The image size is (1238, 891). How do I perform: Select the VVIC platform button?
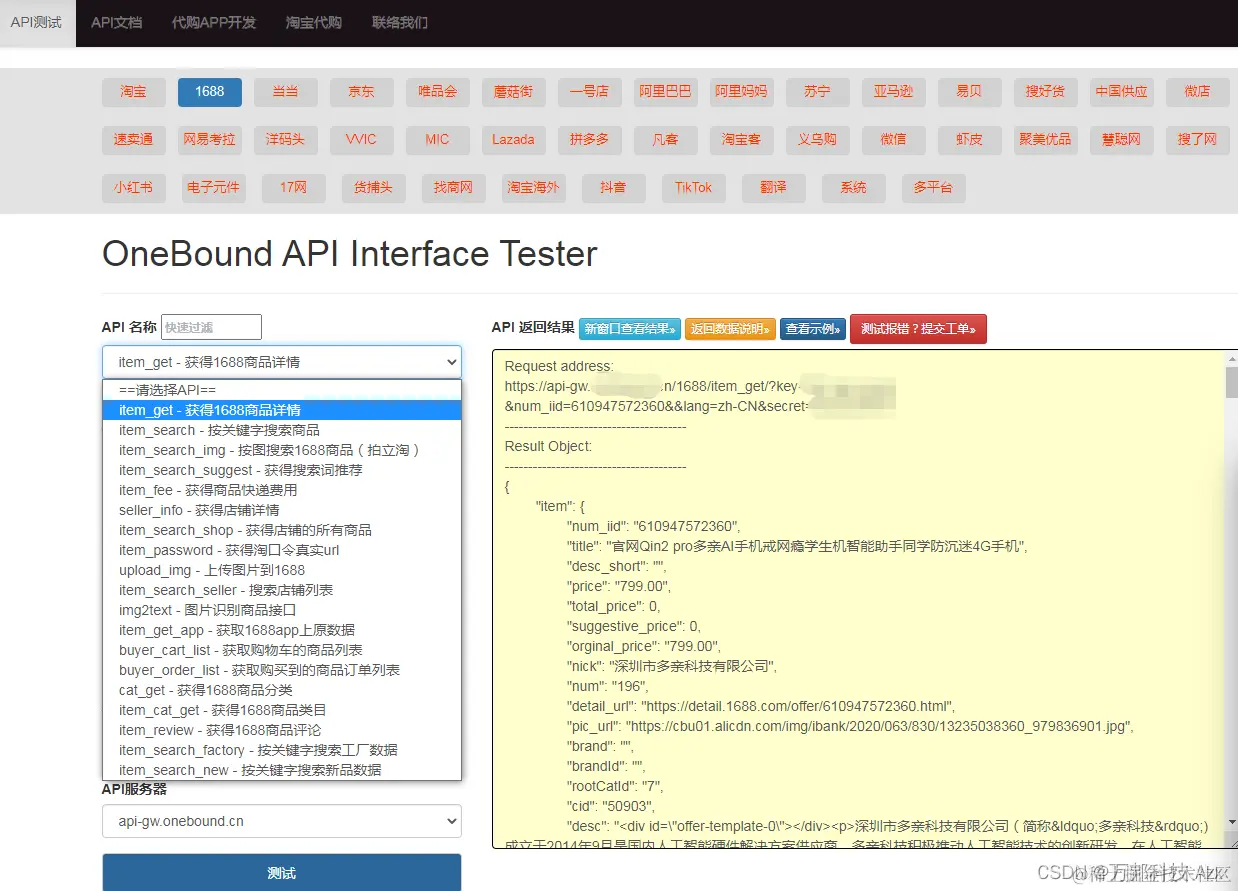click(x=362, y=139)
